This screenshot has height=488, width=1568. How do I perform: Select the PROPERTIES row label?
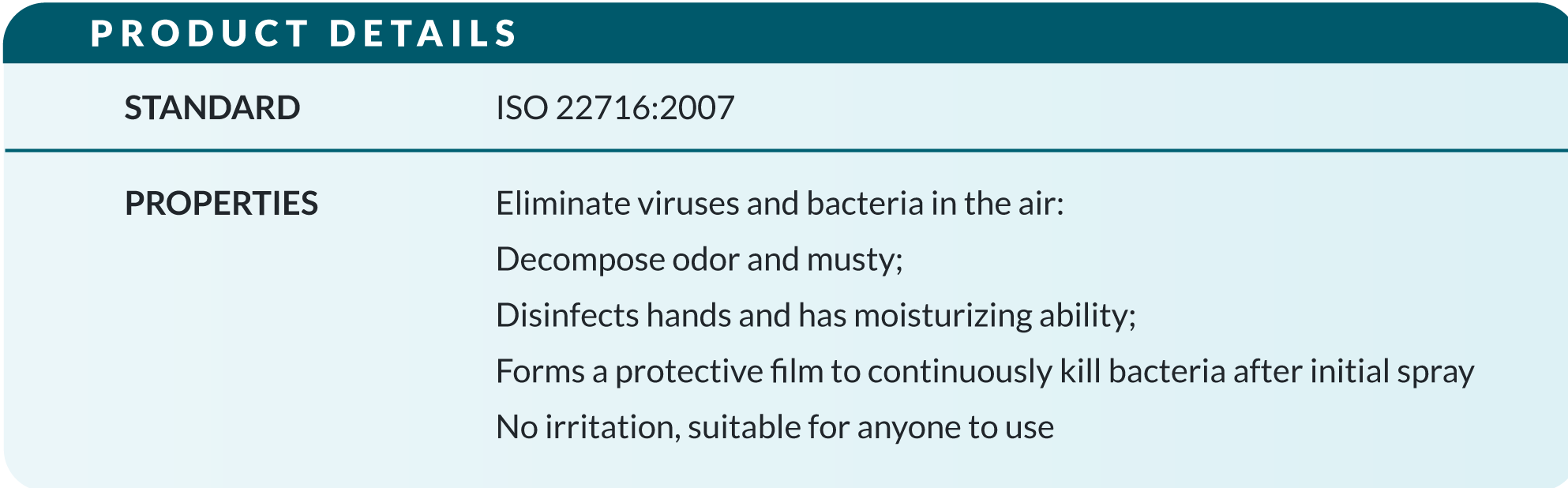(x=221, y=204)
